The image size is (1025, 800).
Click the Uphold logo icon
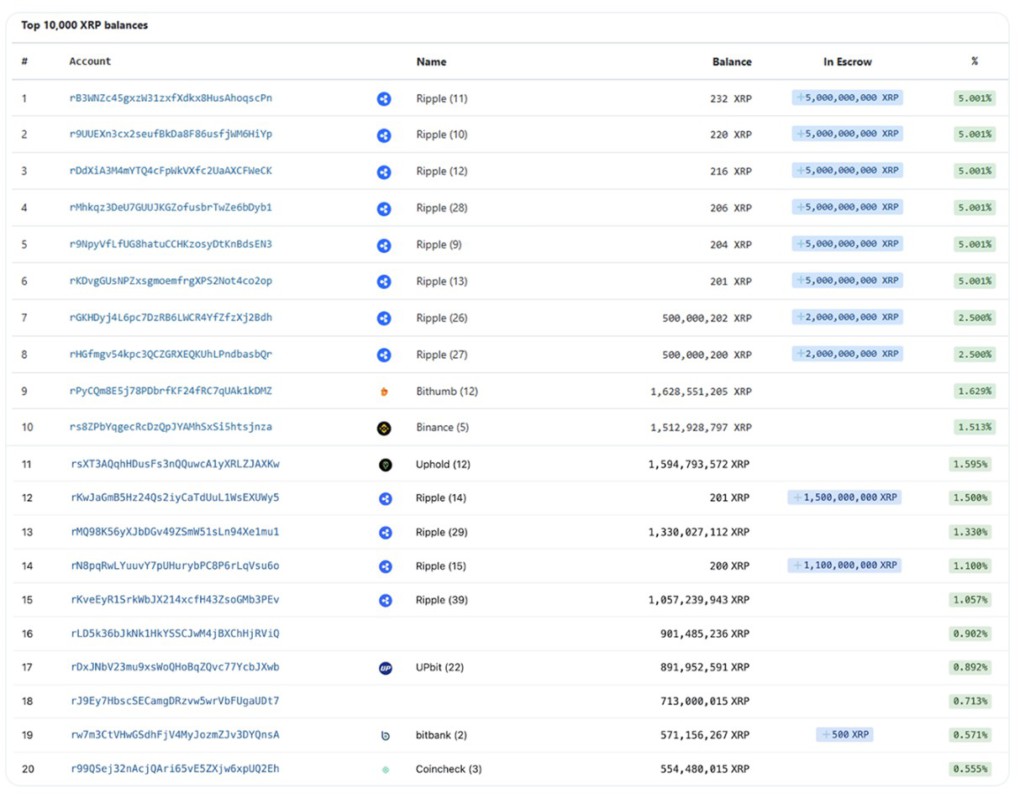point(386,465)
